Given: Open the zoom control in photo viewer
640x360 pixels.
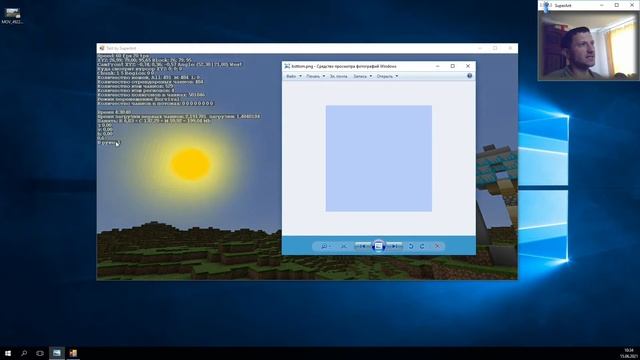Looking at the screenshot, I should (325, 246).
